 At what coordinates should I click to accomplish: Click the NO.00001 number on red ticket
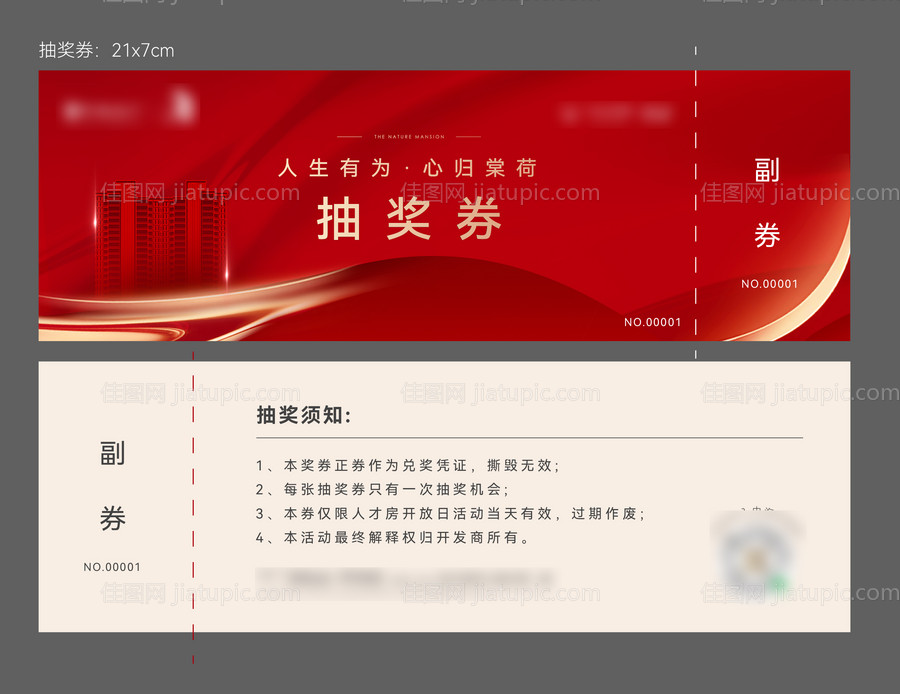[x=651, y=322]
